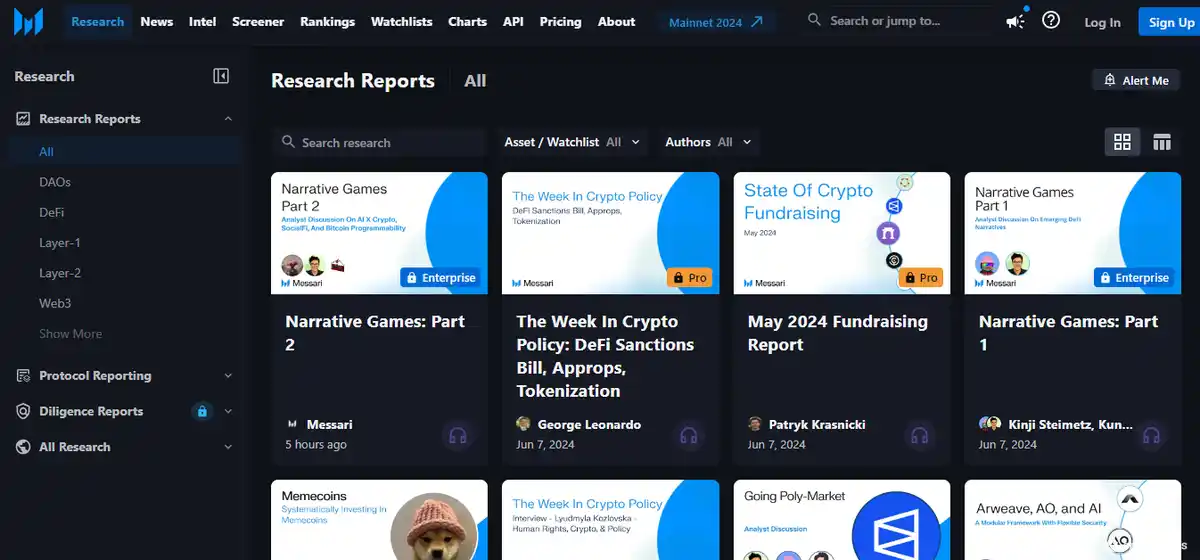Screen dimensions: 1200x560
Task: Play audio for May 2024 Fundraising Report
Action: coord(920,435)
